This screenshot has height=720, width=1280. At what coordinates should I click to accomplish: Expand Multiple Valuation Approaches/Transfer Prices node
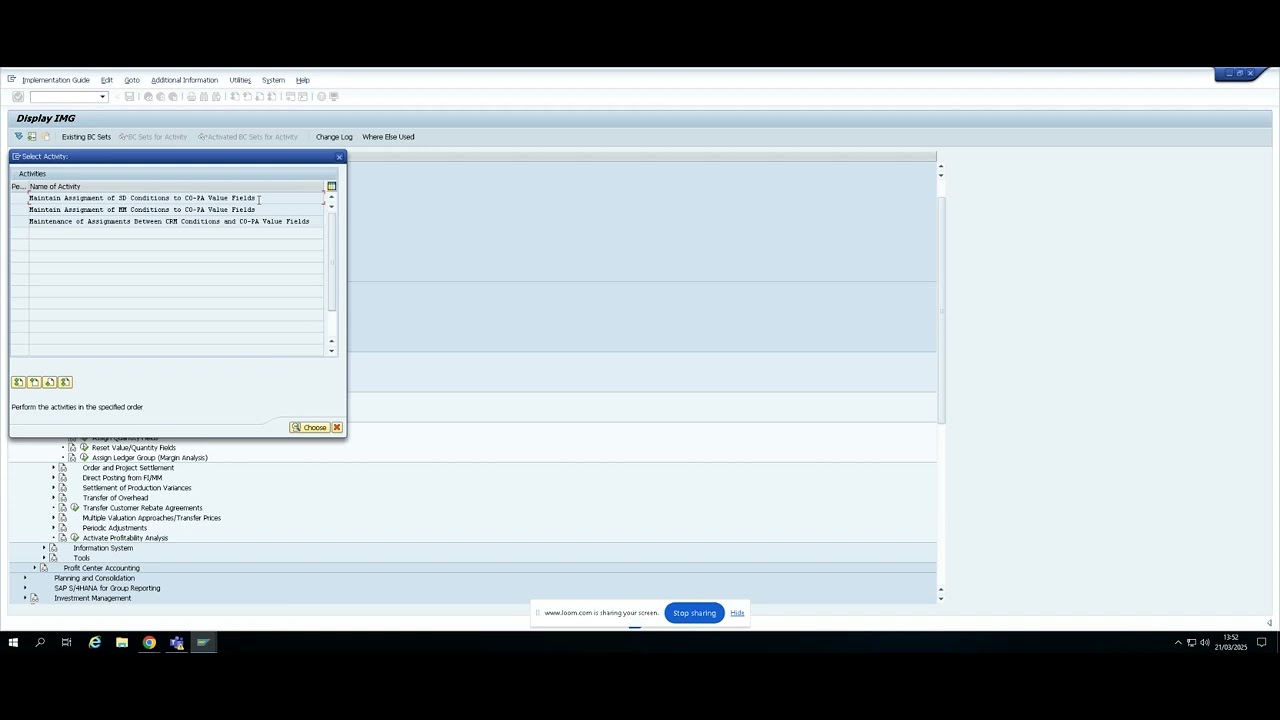[x=54, y=518]
